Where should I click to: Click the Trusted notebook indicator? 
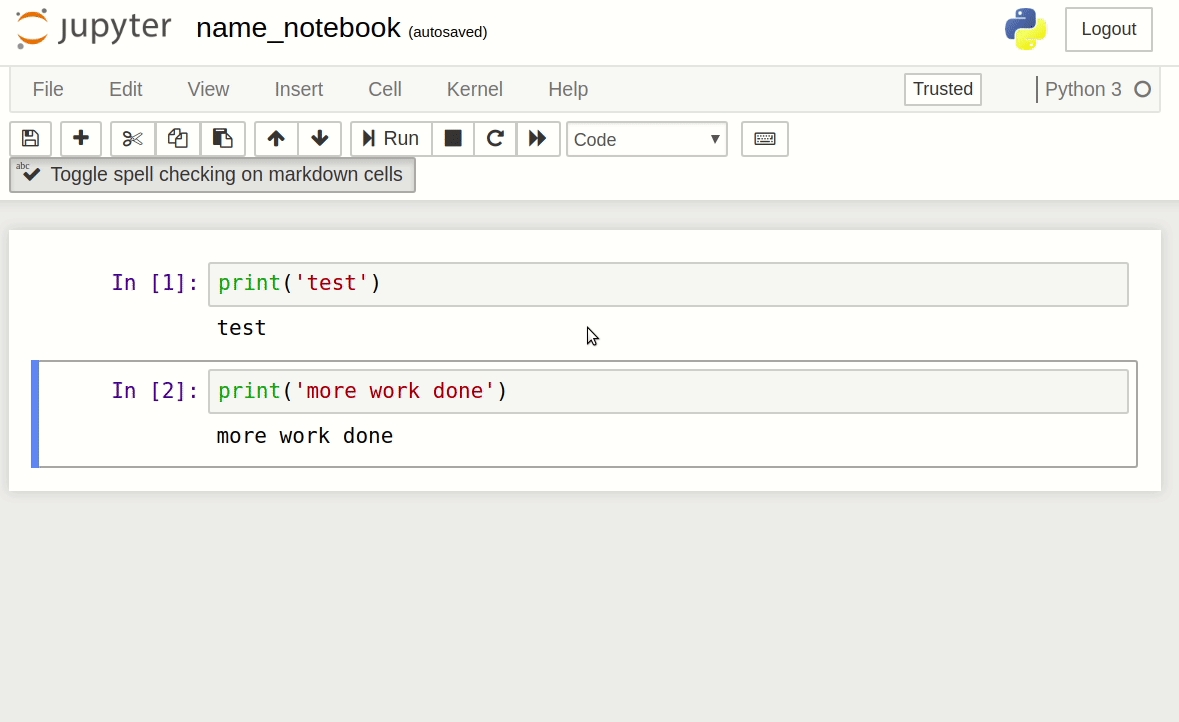point(942,89)
